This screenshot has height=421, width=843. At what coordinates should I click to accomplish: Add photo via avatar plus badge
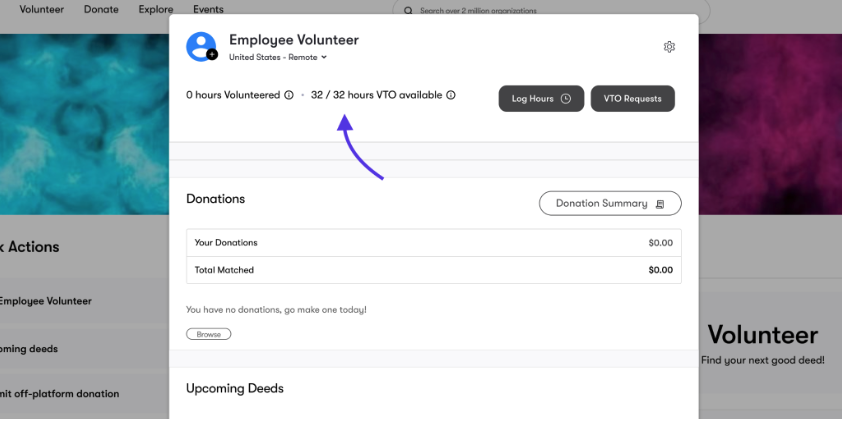[x=212, y=54]
